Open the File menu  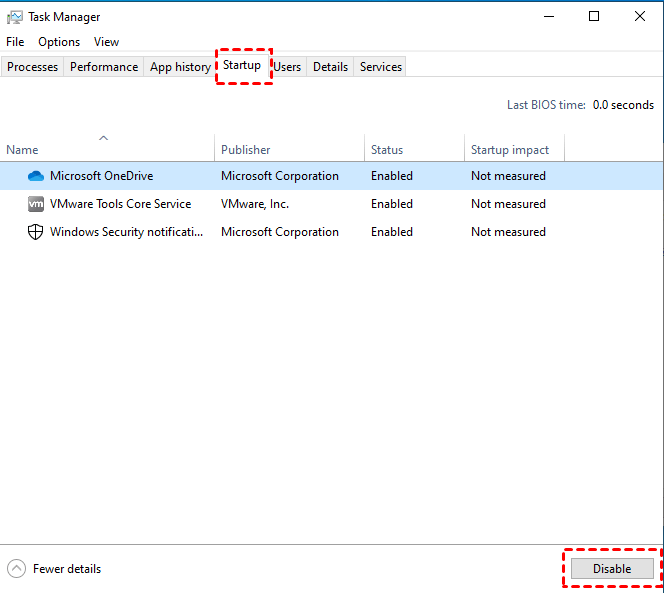coord(15,42)
